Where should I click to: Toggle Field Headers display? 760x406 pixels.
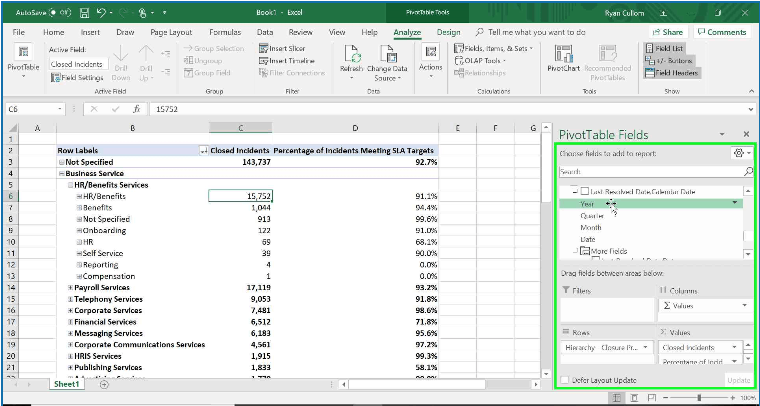672,73
